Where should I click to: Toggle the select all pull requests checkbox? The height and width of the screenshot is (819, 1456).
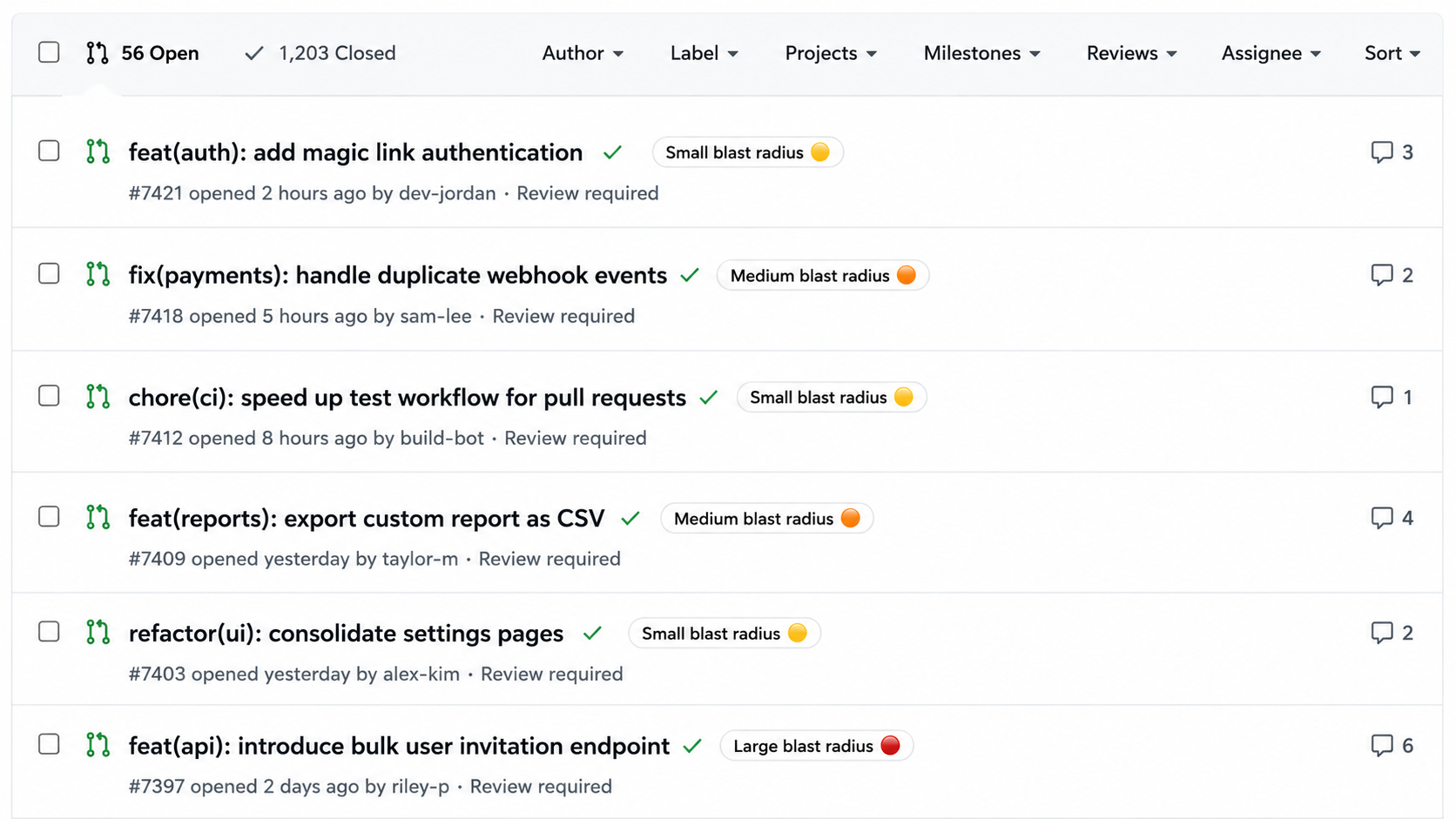tap(50, 52)
